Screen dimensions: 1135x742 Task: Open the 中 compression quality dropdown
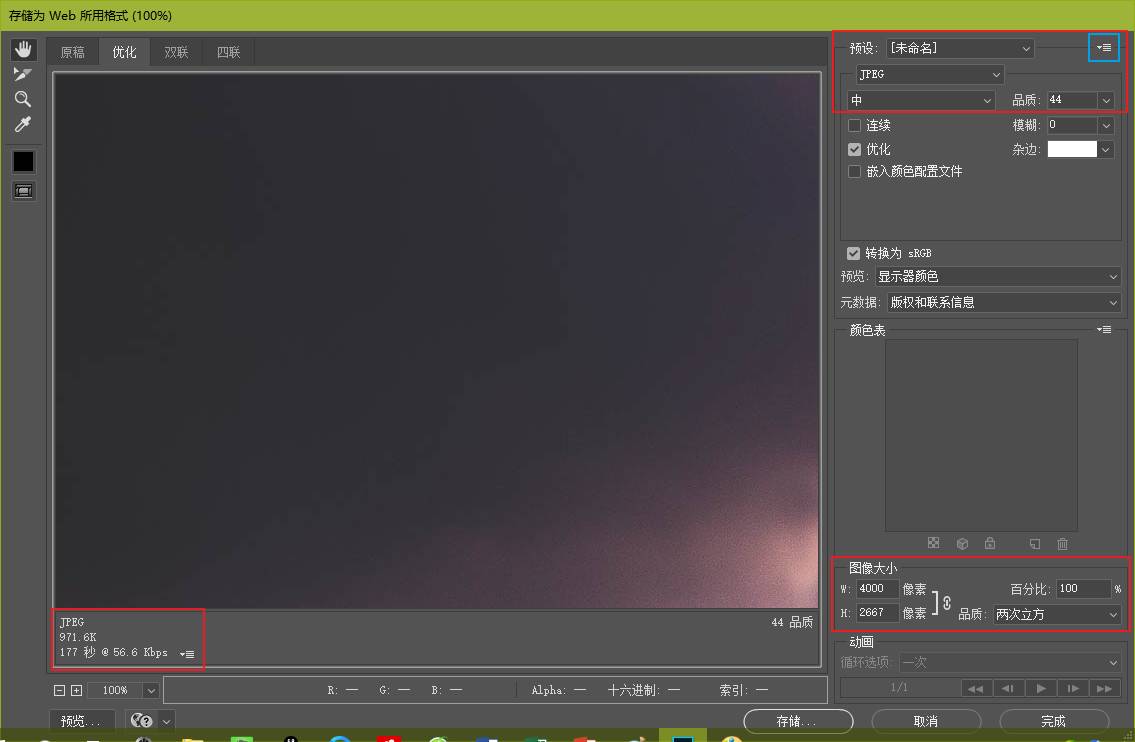click(920, 100)
